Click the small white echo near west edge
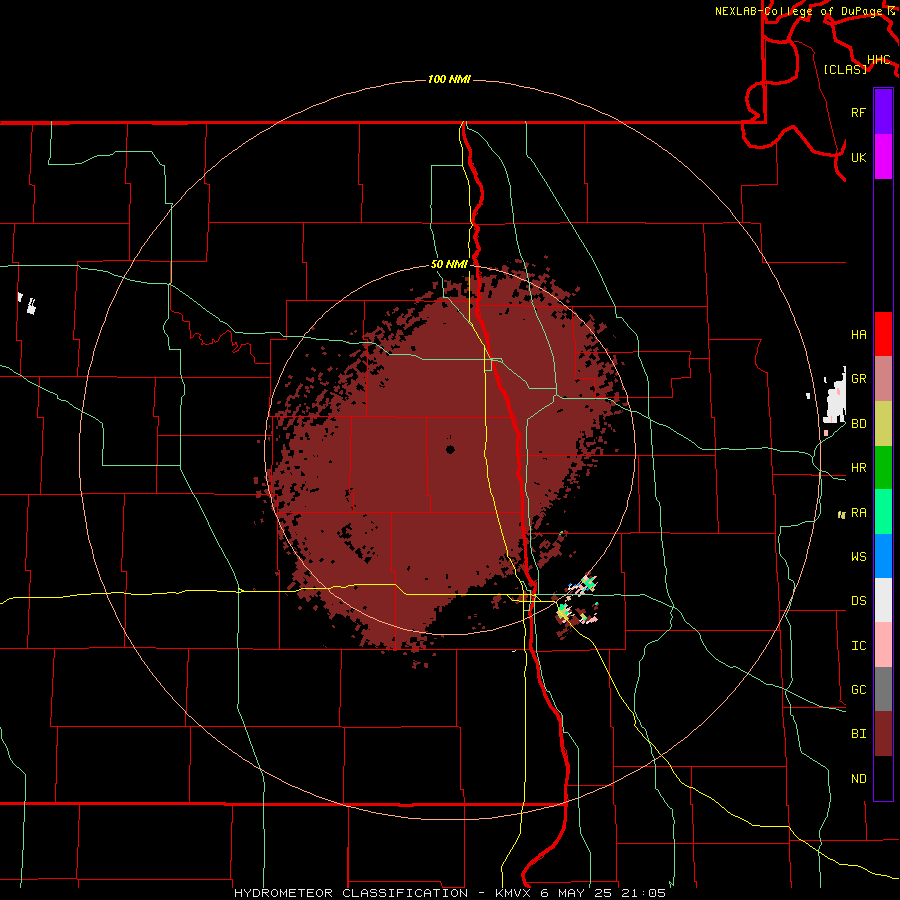This screenshot has width=900, height=900. (32, 306)
